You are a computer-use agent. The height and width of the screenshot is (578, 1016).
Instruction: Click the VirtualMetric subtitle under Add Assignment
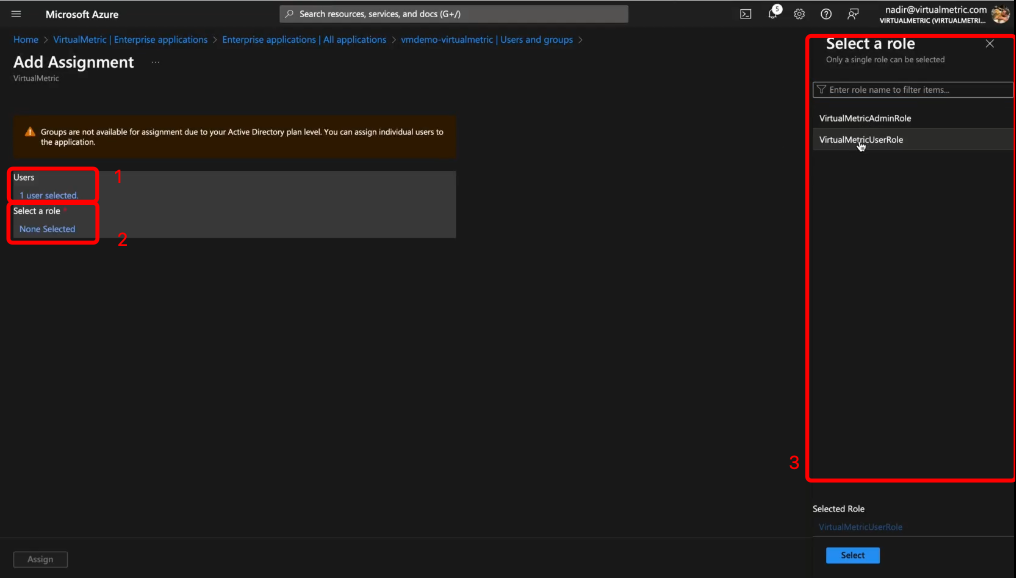36,78
